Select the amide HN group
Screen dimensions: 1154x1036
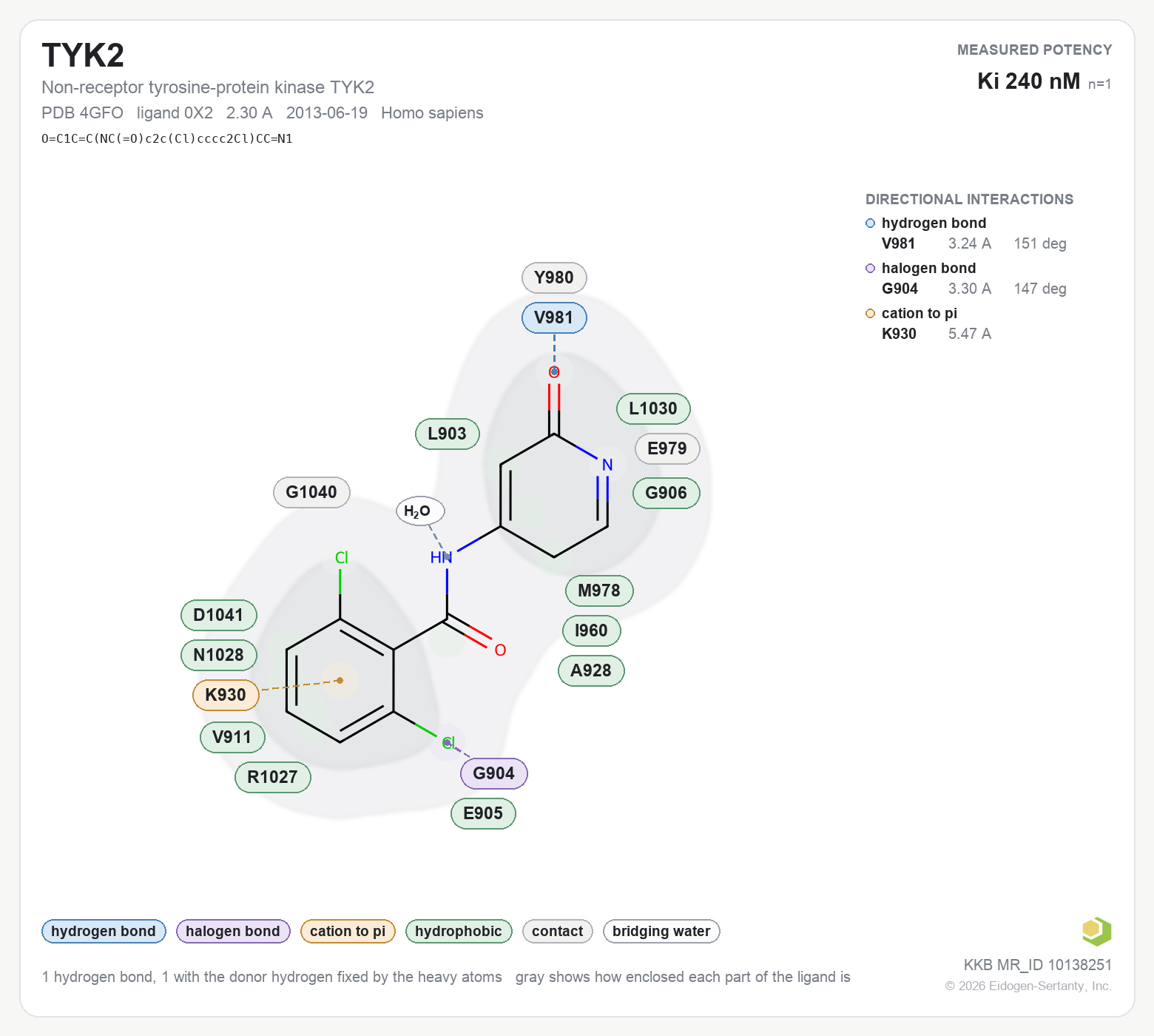pos(441,557)
